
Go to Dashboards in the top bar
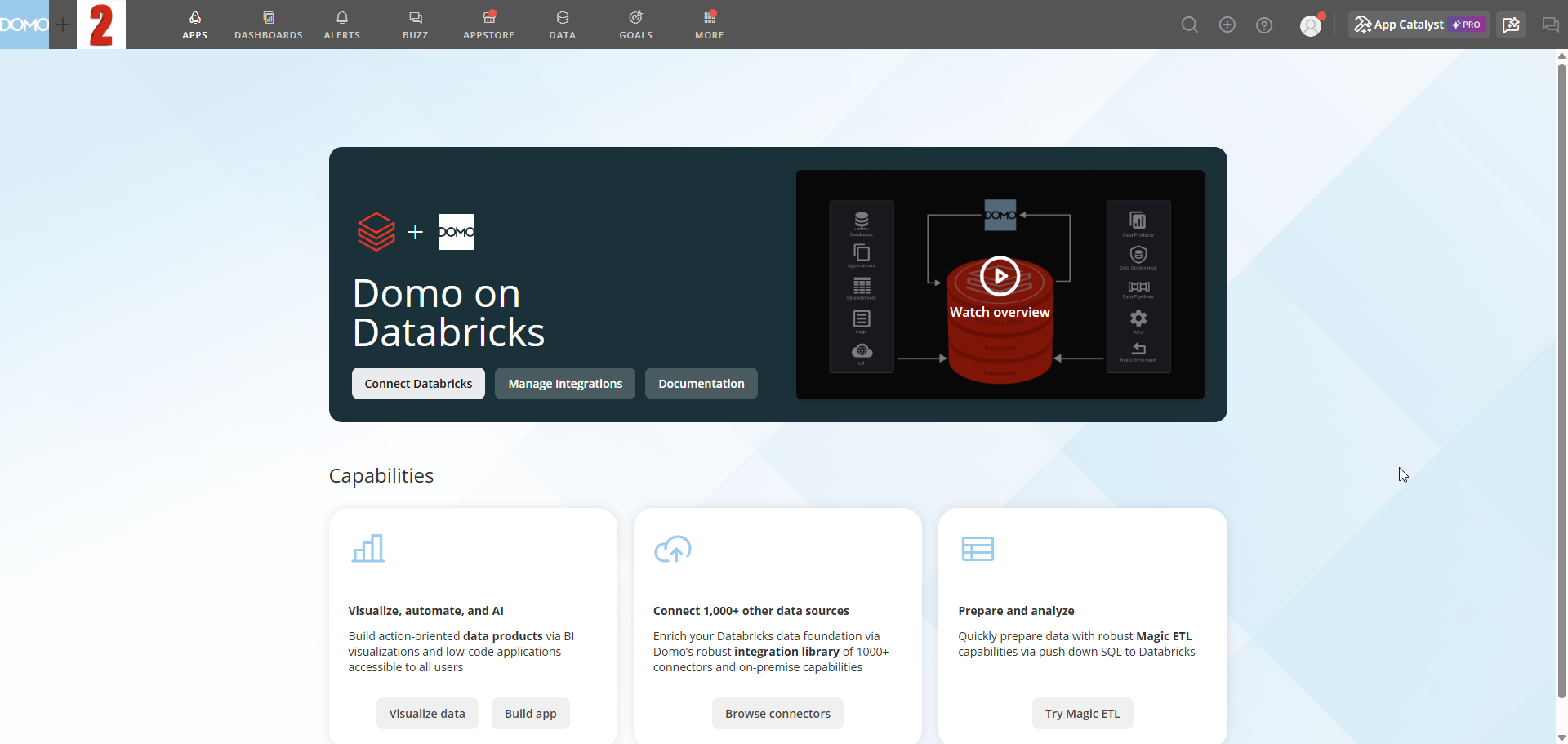tap(268, 25)
